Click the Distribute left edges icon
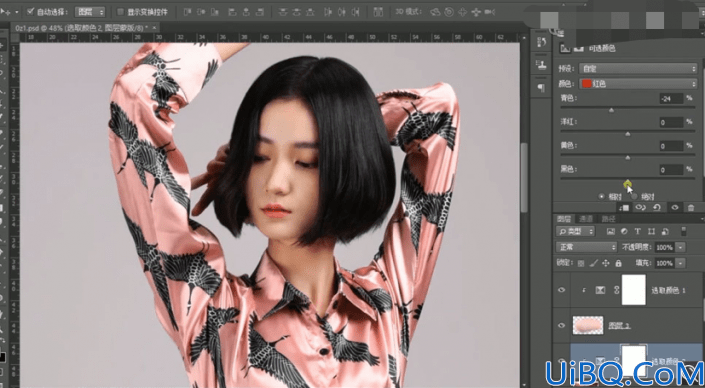705x388 pixels. point(327,12)
